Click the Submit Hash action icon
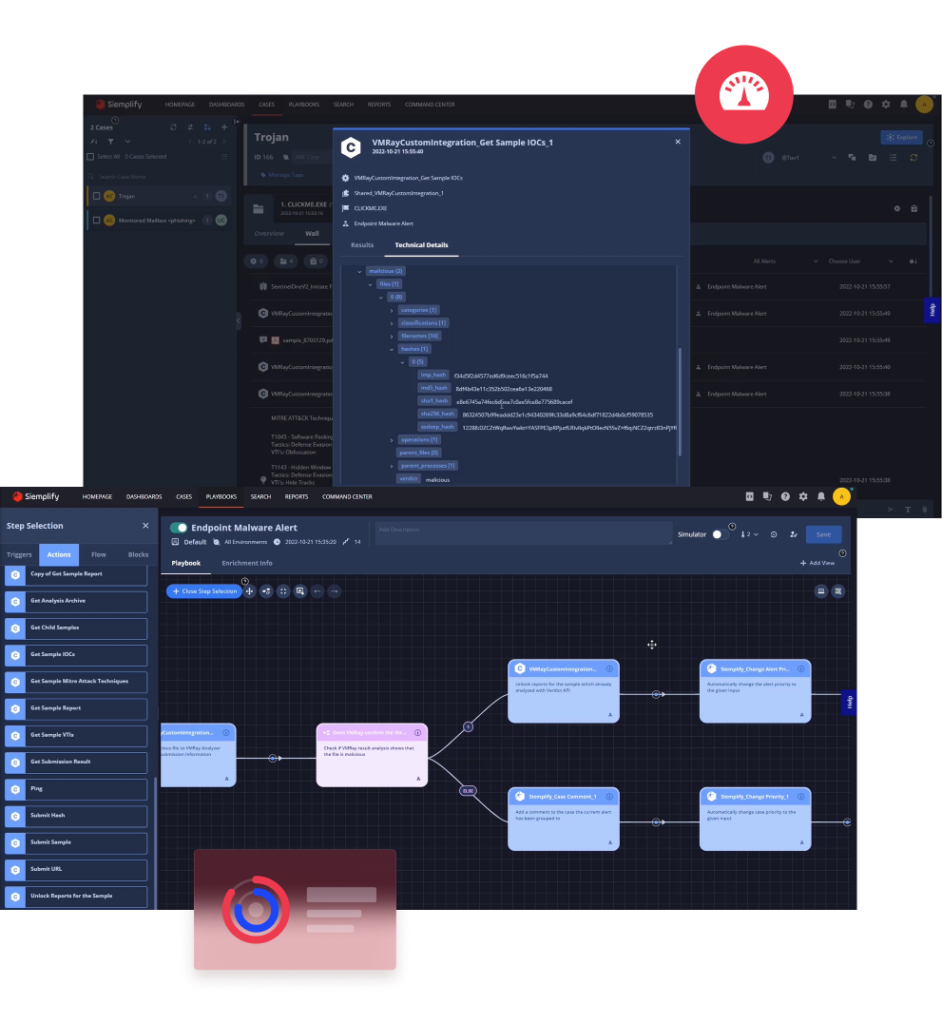This screenshot has width=942, height=1024. coord(15,816)
